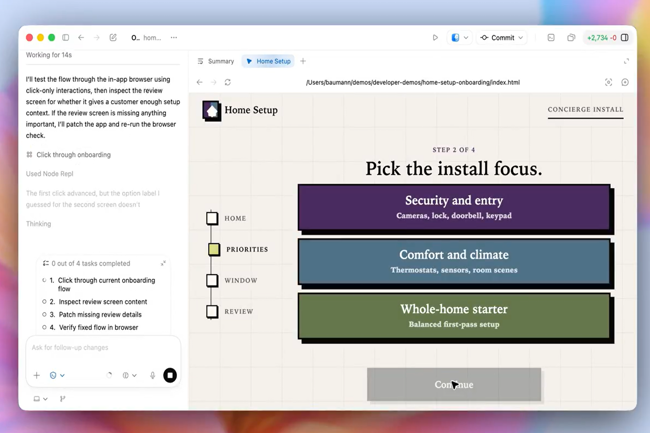This screenshot has width=650, height=433.
Task: Click the plus icon to add attachment
Action: point(37,375)
